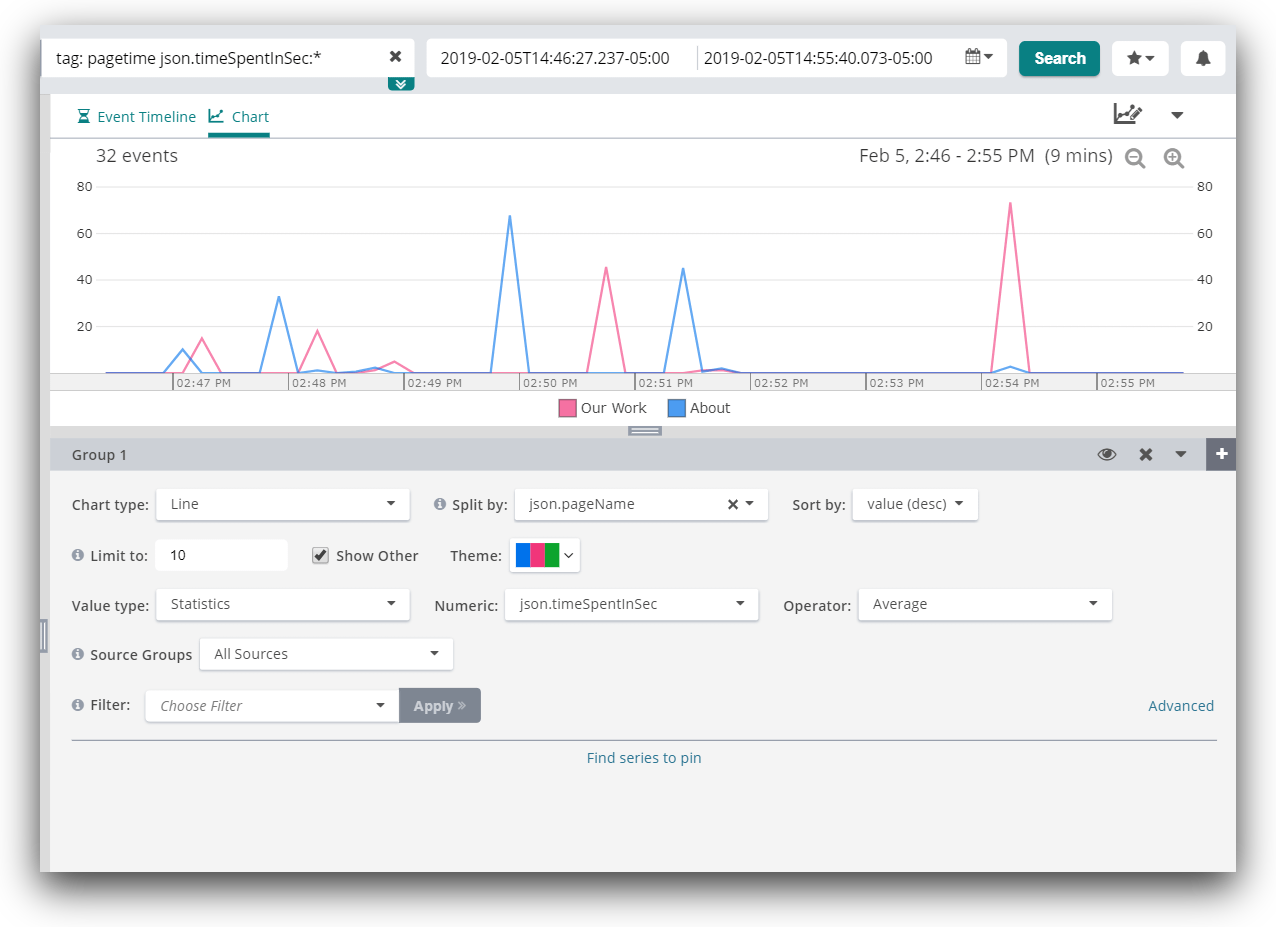Screen dimensions: 1276x927
Task: Open the Sort by value dropdown
Action: [915, 504]
